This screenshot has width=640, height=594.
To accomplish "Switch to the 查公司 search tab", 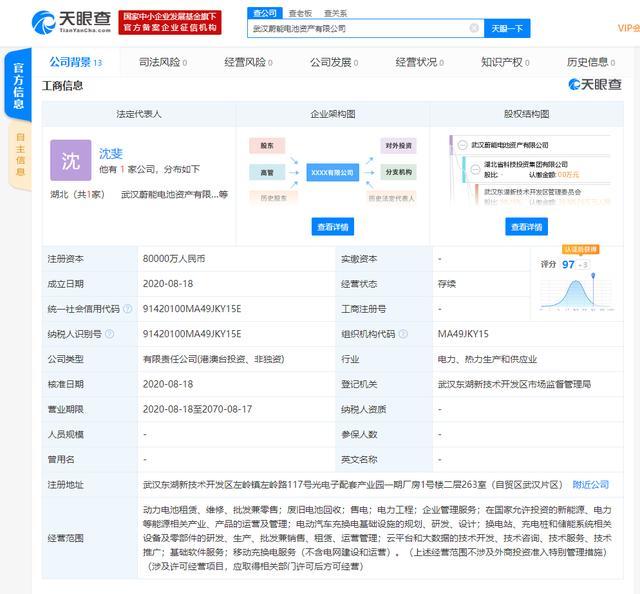I will pos(264,13).
